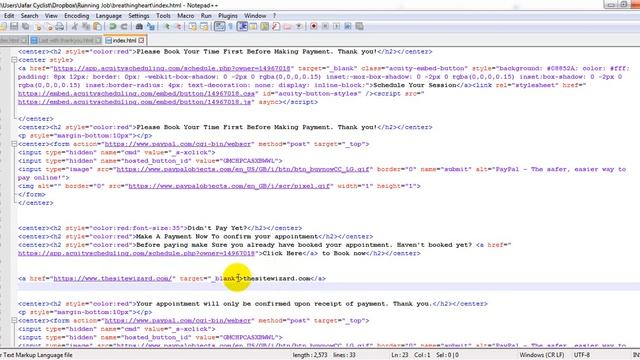Open the user defined language icon

tap(253, 27)
